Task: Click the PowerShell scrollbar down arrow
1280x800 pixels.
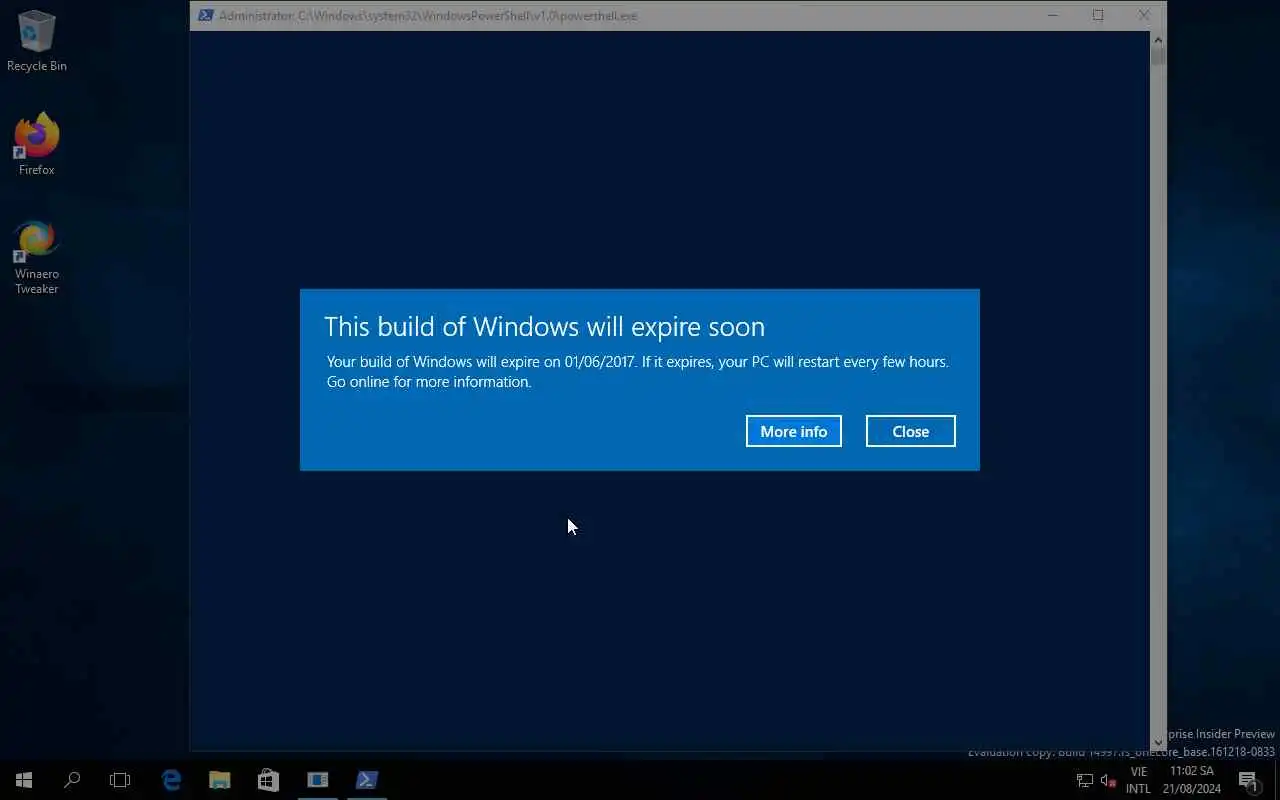Action: coord(1158,742)
